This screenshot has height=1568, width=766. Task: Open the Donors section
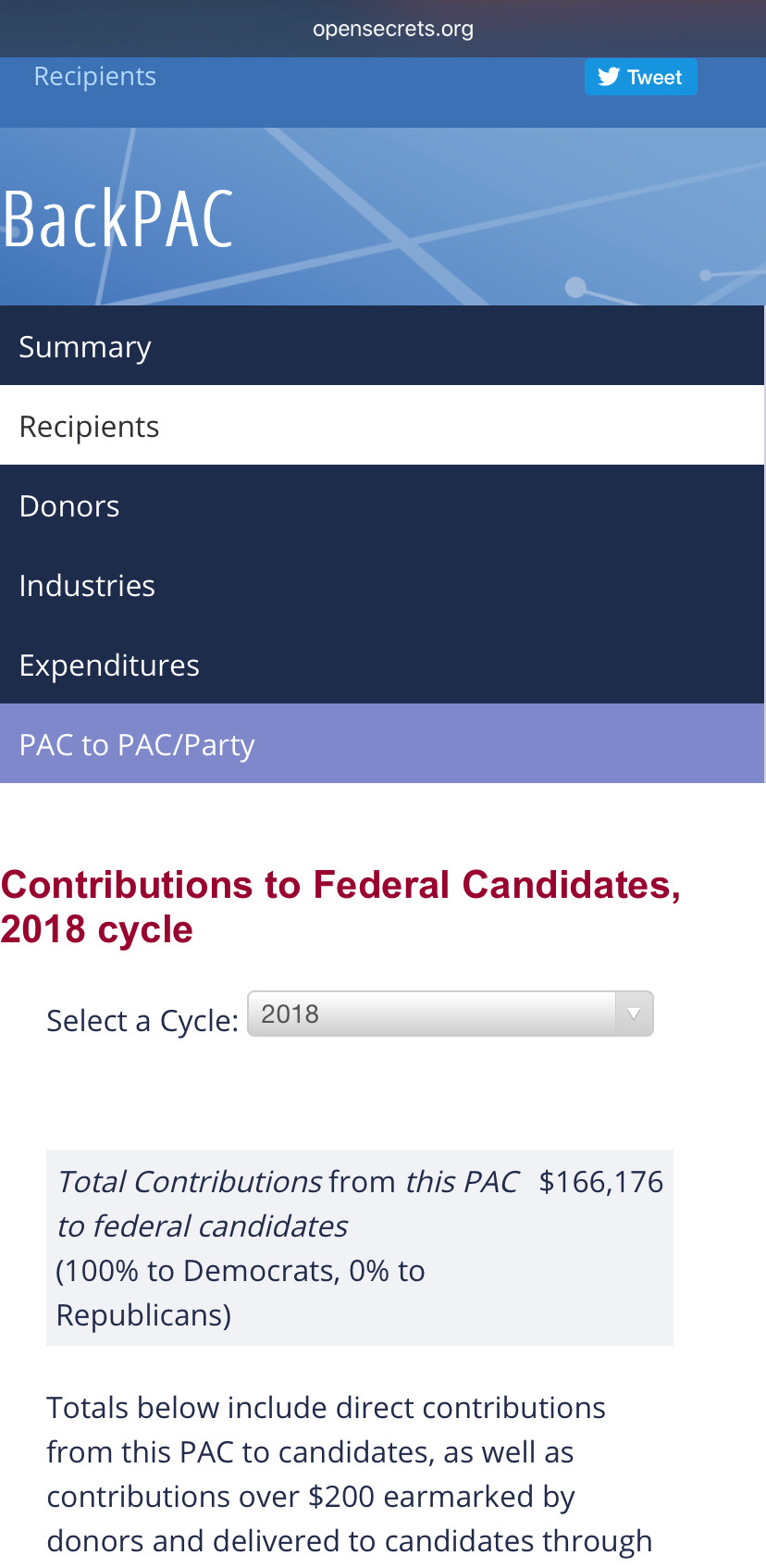pos(382,505)
